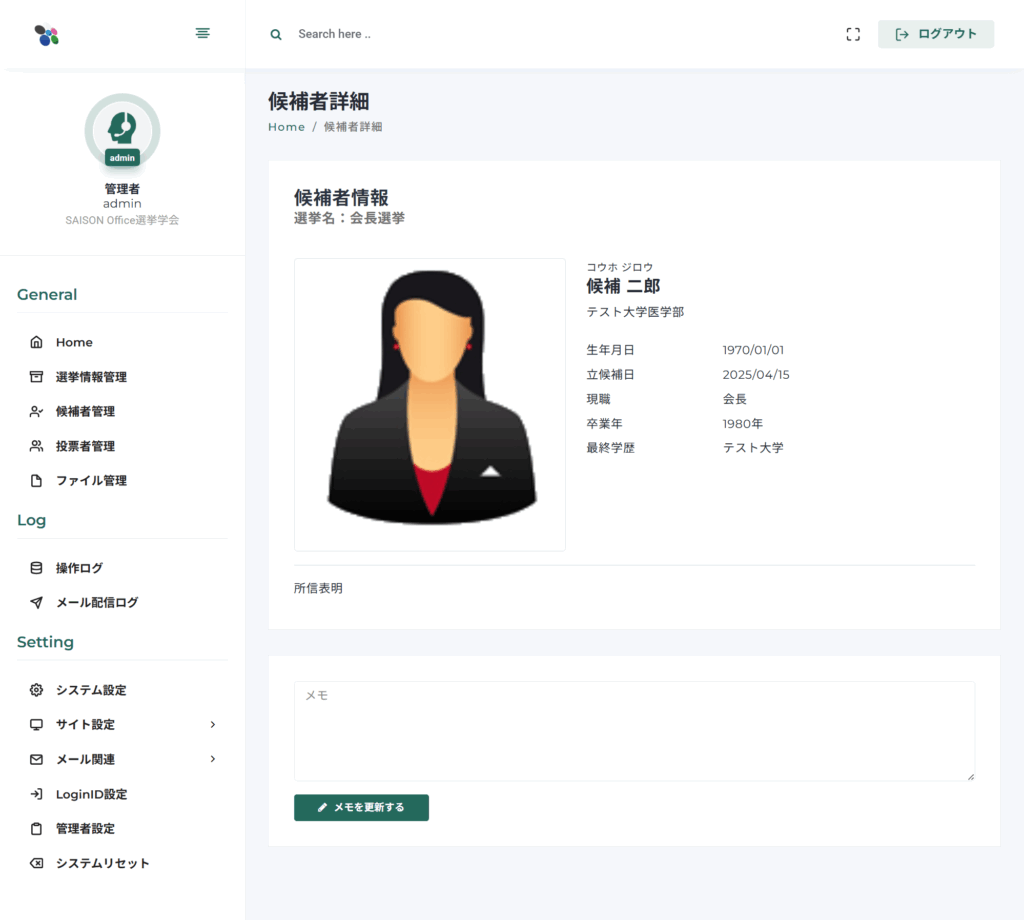Click the SAISON Office選挙学会 text
Image resolution: width=1024 pixels, height=920 pixels.
pos(122,220)
